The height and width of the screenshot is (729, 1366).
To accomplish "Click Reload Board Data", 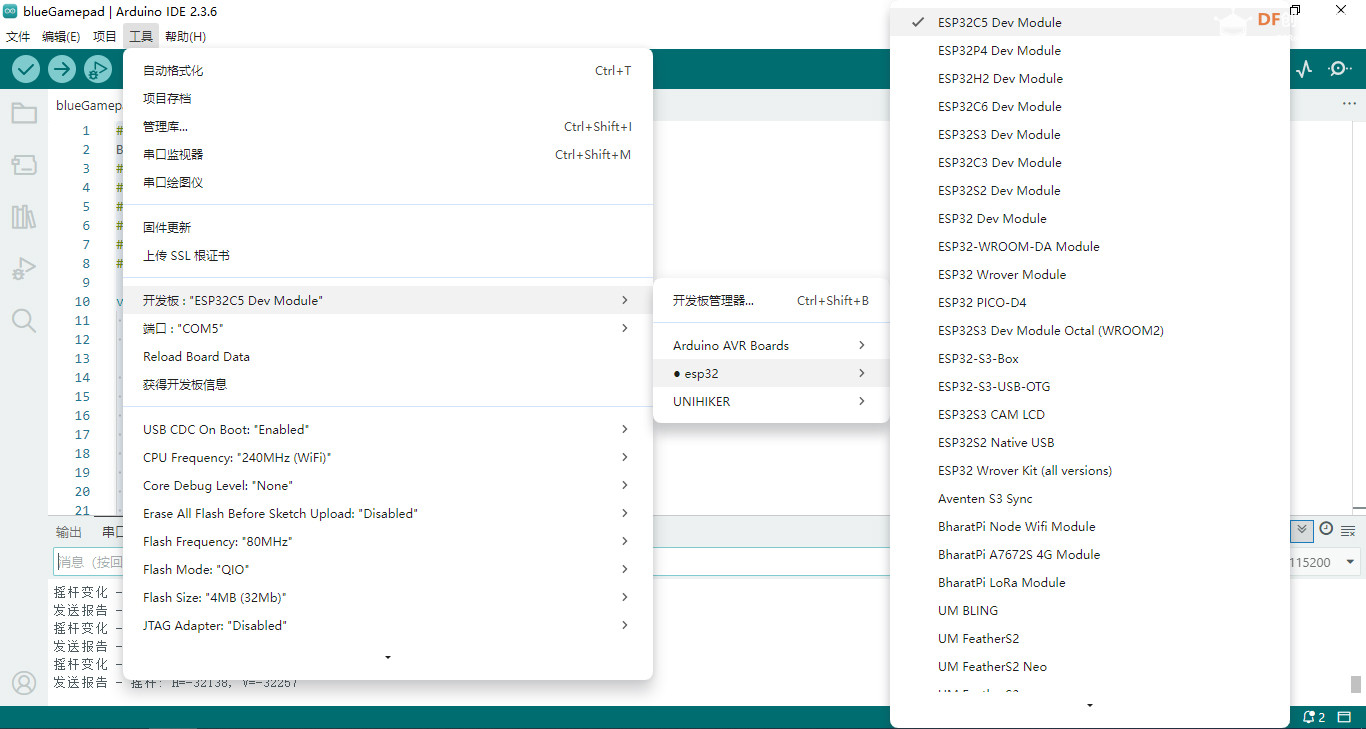I will point(196,356).
